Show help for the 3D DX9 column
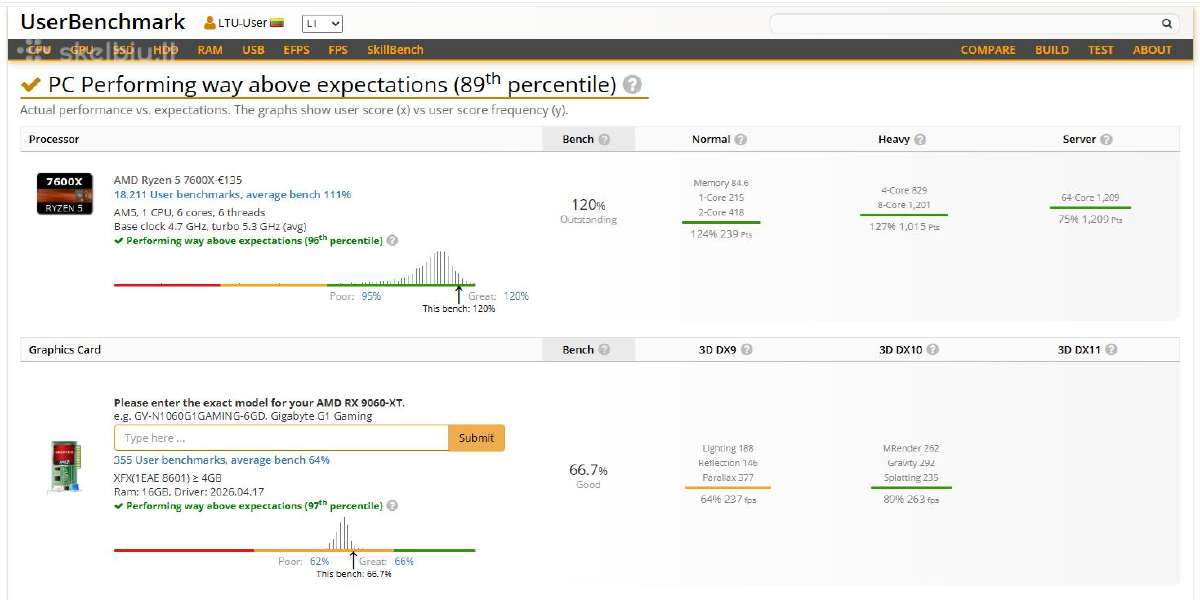The width and height of the screenshot is (1200, 600). 747,350
